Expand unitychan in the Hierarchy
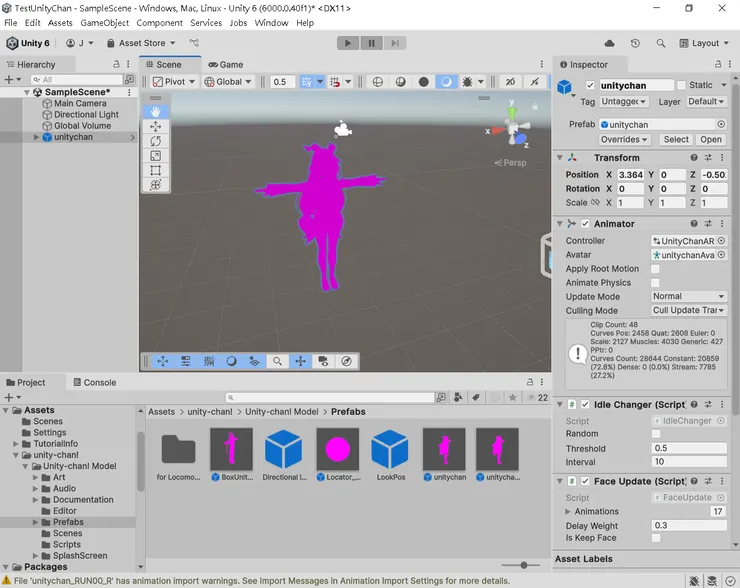This screenshot has height=588, width=740. (36, 137)
